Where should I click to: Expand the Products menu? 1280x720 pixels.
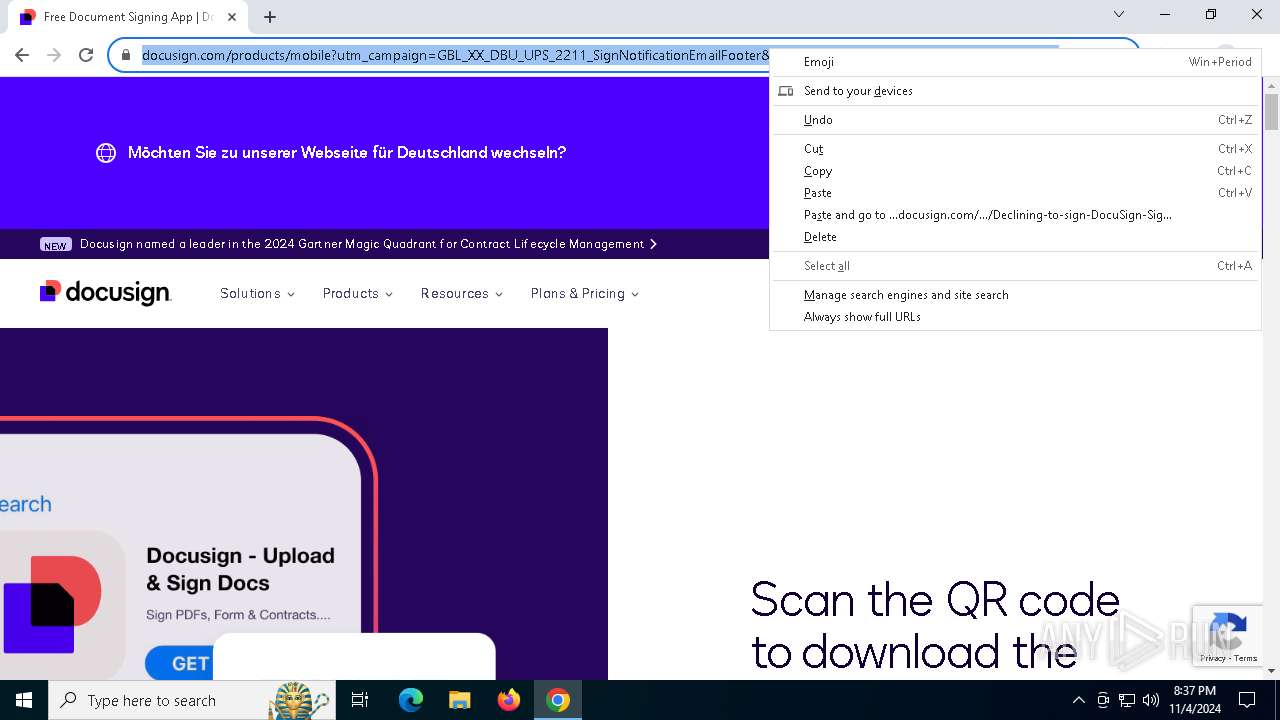click(x=357, y=293)
